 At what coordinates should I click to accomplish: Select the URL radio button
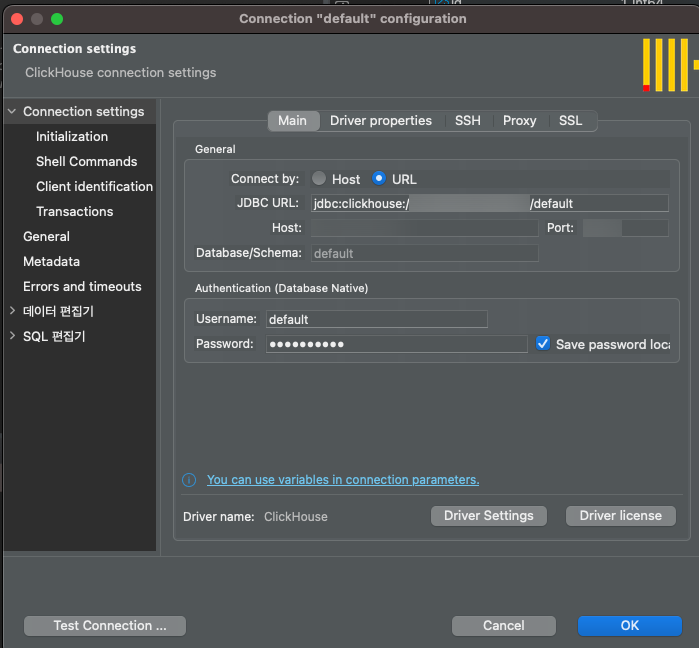coord(379,179)
